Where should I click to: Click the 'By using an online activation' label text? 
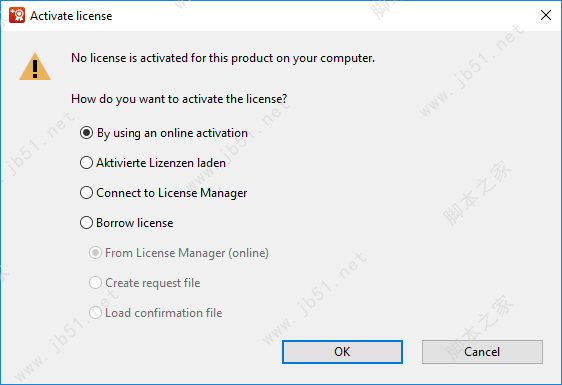172,133
